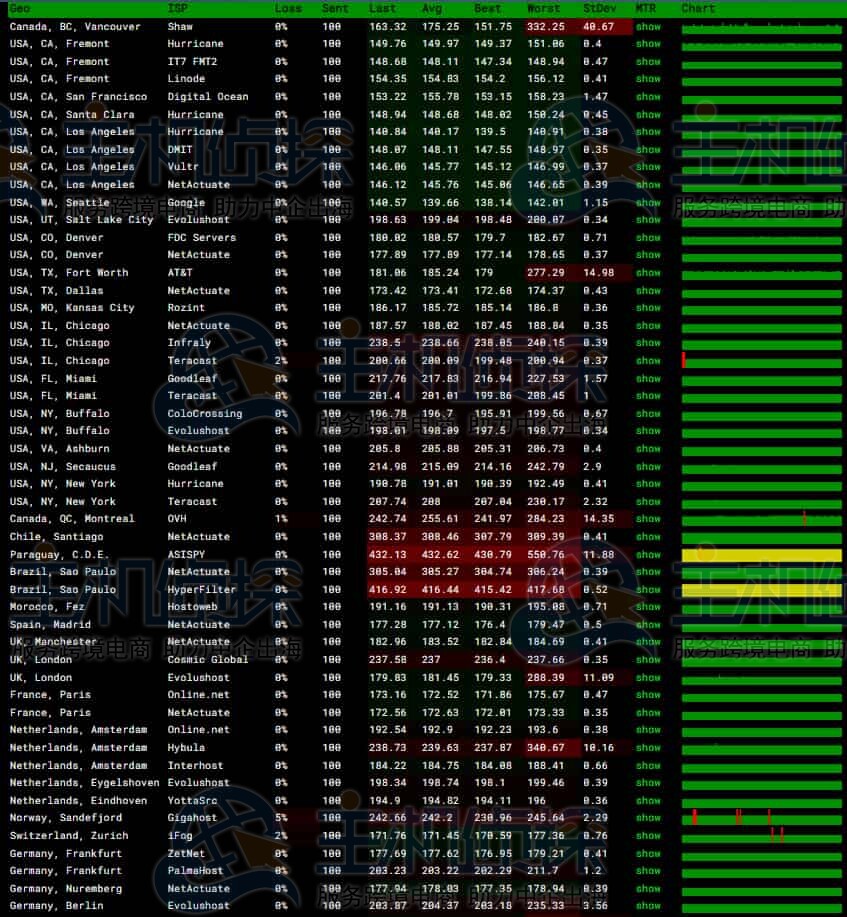Click last value 308.37 for Santiago
The image size is (847, 917).
pos(388,537)
